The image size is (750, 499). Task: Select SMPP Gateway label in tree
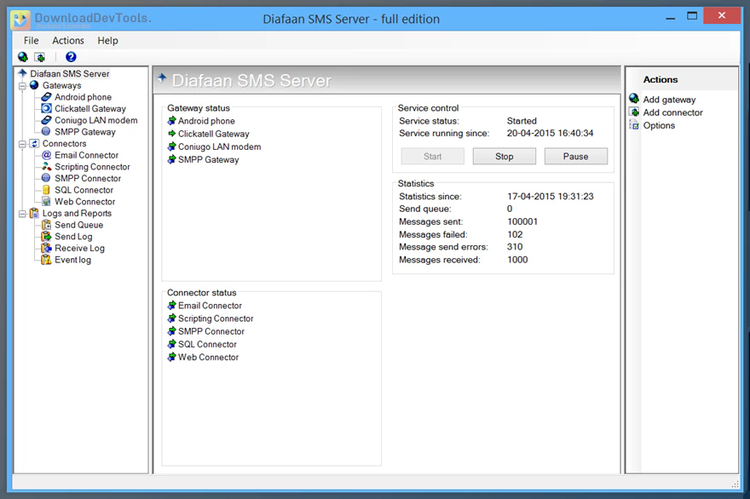coord(85,132)
